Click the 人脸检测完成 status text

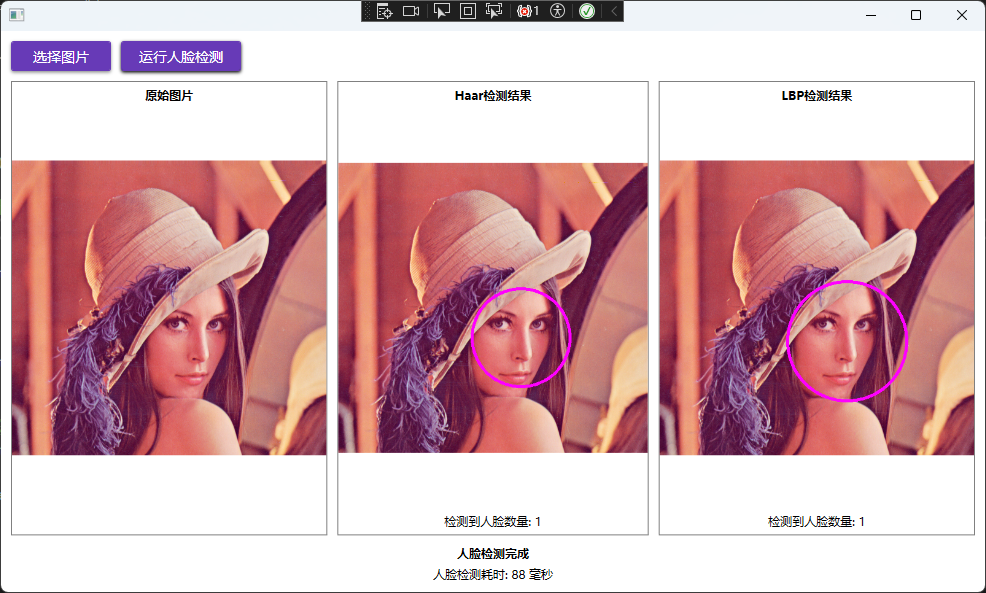[x=493, y=553]
